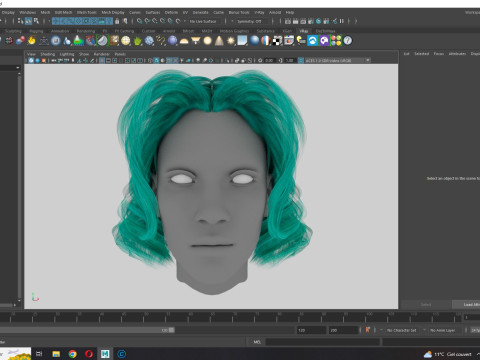This screenshot has height=360, width=480.
Task: Click the Attribute Editor Focus menu
Action: pyautogui.click(x=439, y=54)
